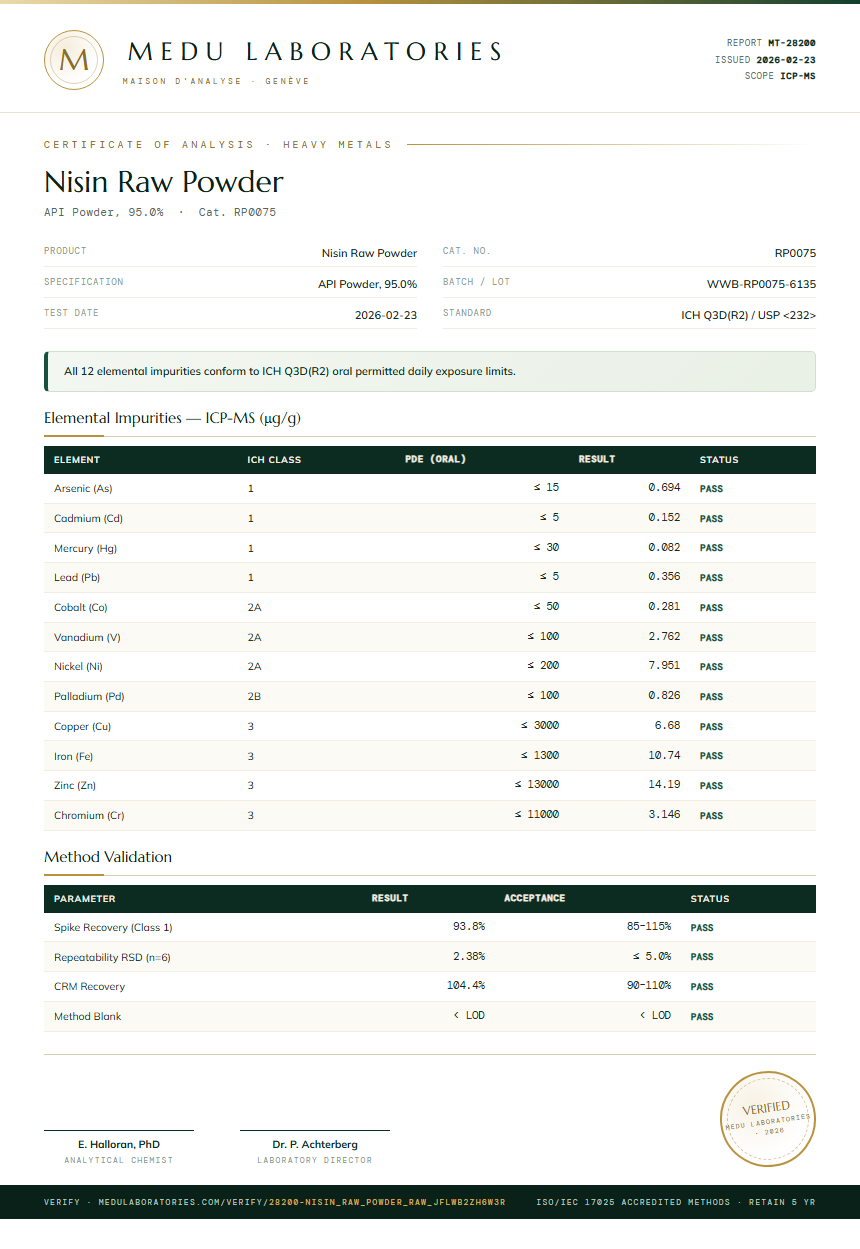The image size is (860, 1249).
Task: Click the ACCEPTANCE column header
Action: tap(535, 898)
